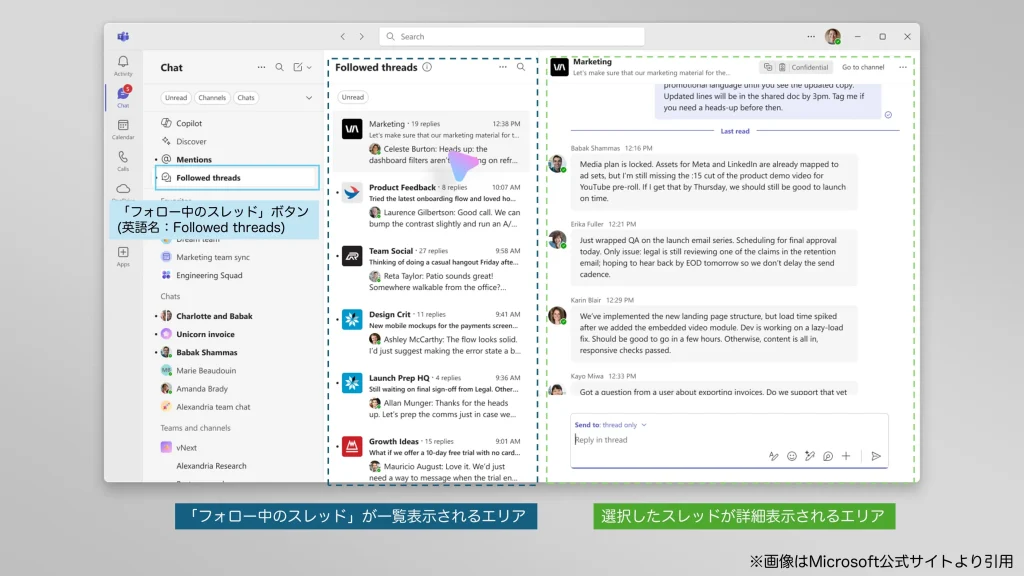The height and width of the screenshot is (576, 1024).
Task: Click the Teams logo icon
Action: (123, 37)
